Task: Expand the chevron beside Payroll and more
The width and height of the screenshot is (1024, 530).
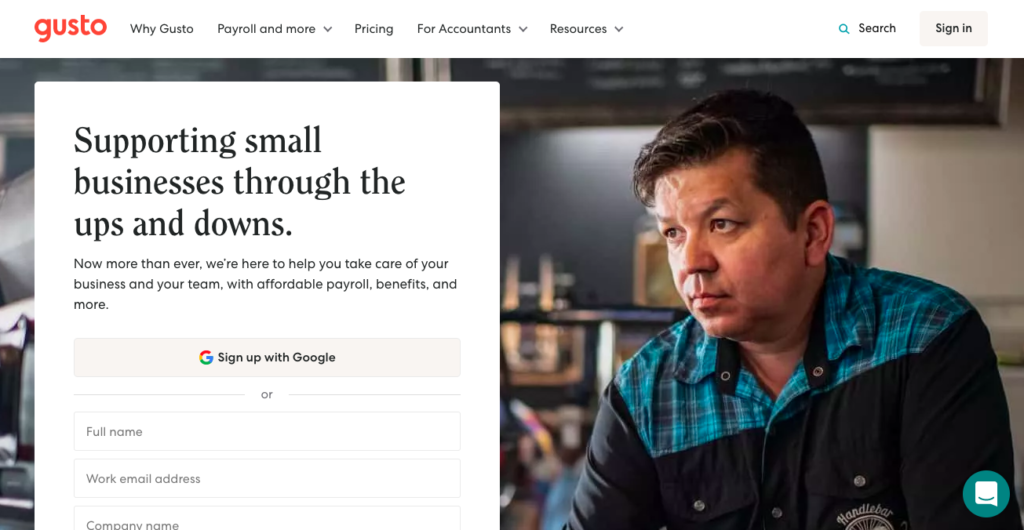Action: (328, 29)
